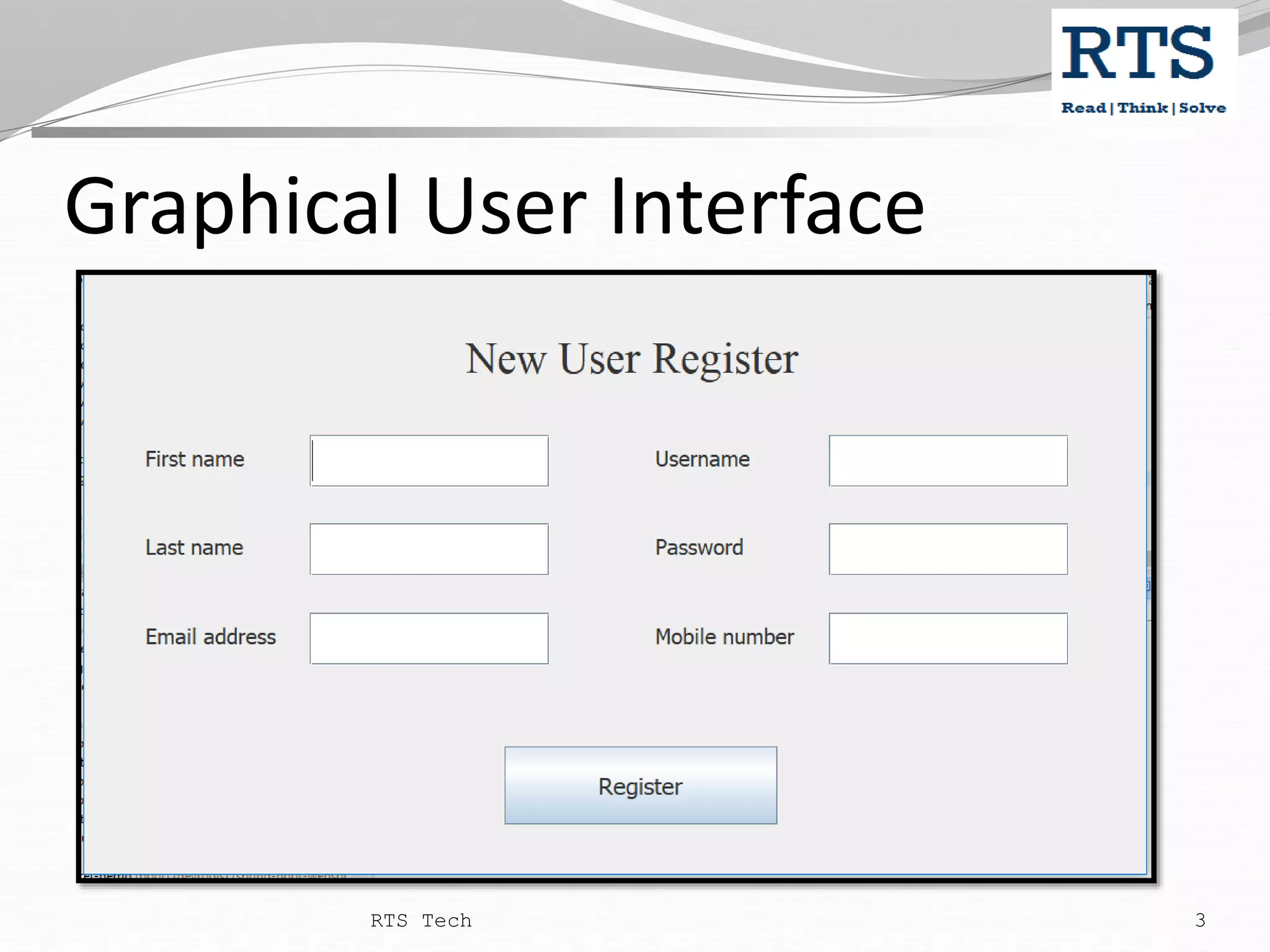Click slide page number 3
1270x952 pixels.
pyautogui.click(x=1200, y=920)
